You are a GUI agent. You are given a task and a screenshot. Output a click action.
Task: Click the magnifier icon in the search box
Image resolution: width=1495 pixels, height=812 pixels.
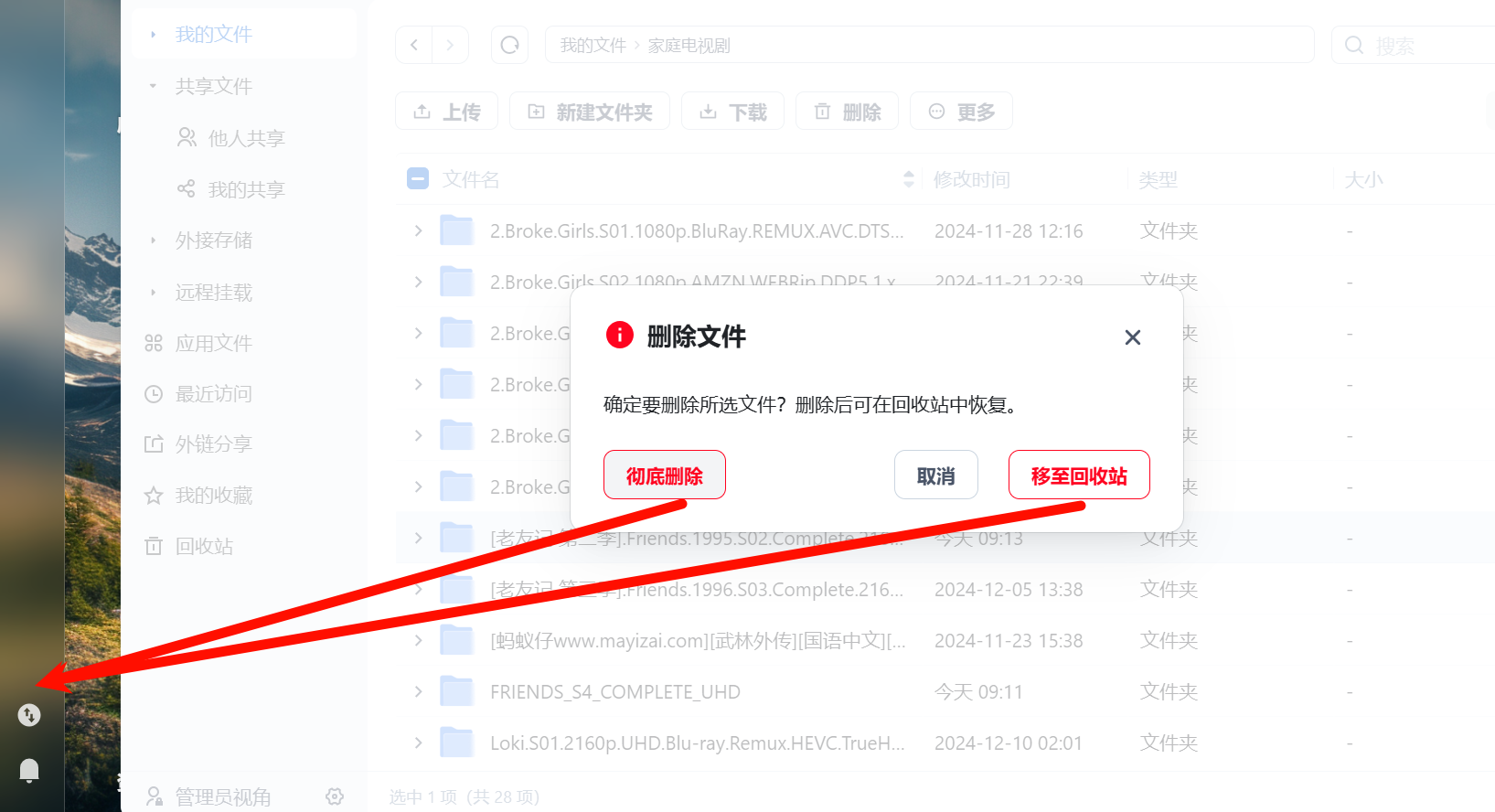coord(1354,45)
